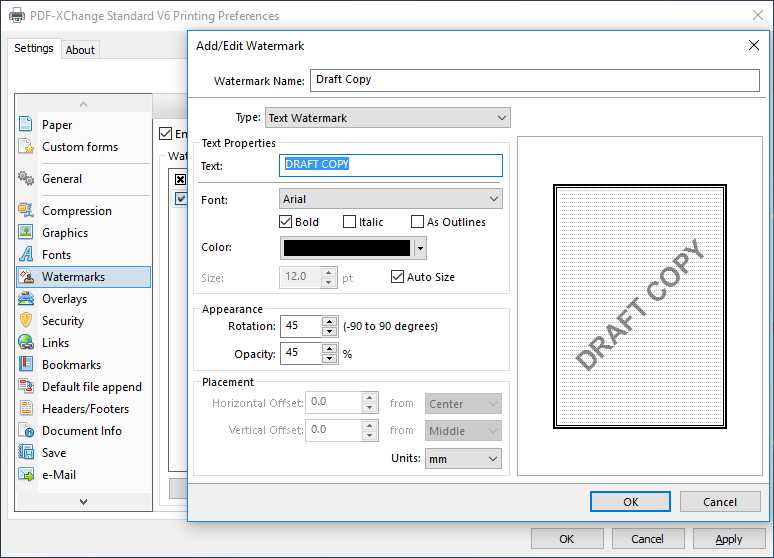Click the Default file append icon
Screen dimensions: 774x558
(26, 386)
